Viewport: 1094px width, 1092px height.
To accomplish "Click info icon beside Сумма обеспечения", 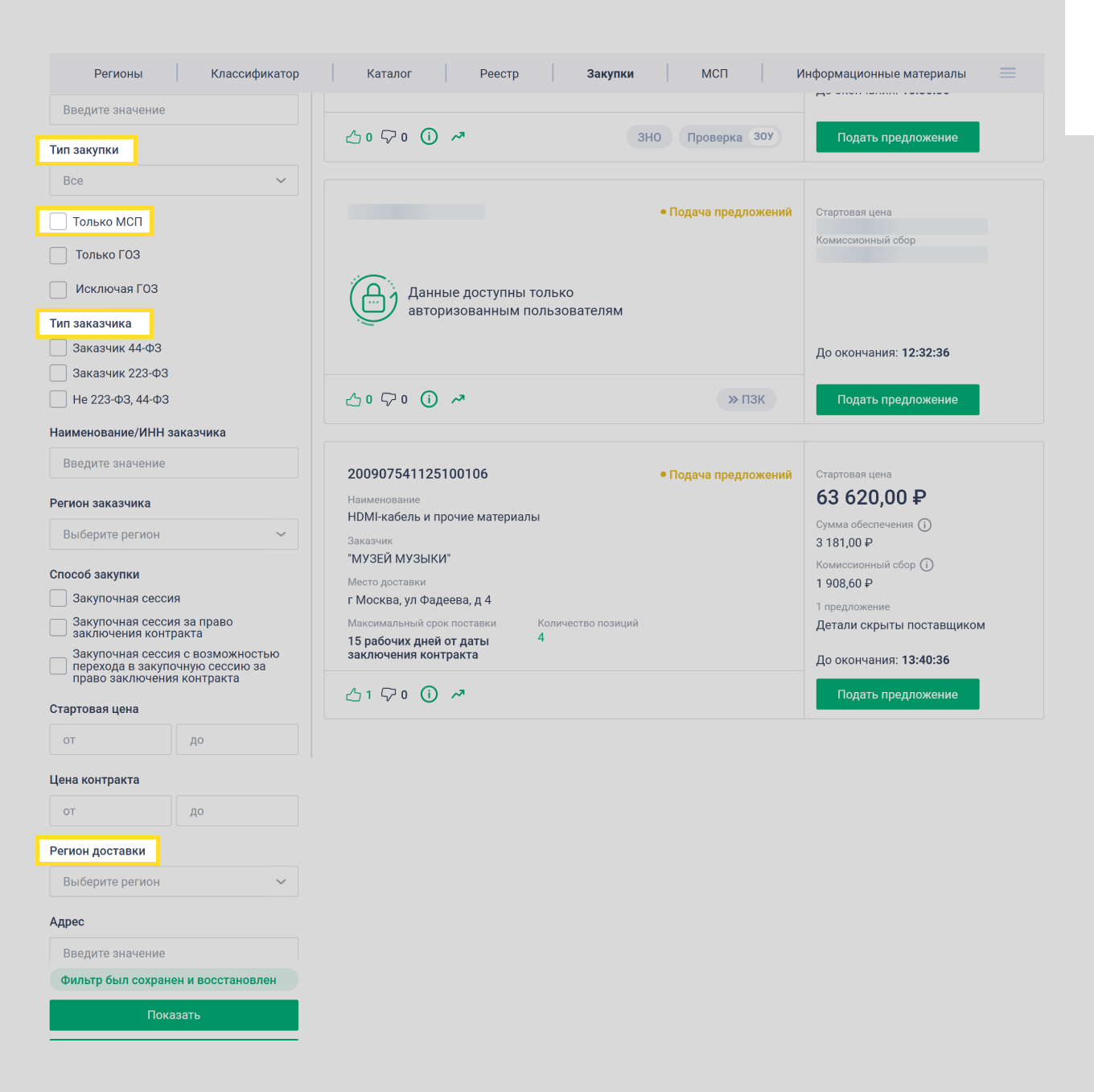I will pos(925,525).
